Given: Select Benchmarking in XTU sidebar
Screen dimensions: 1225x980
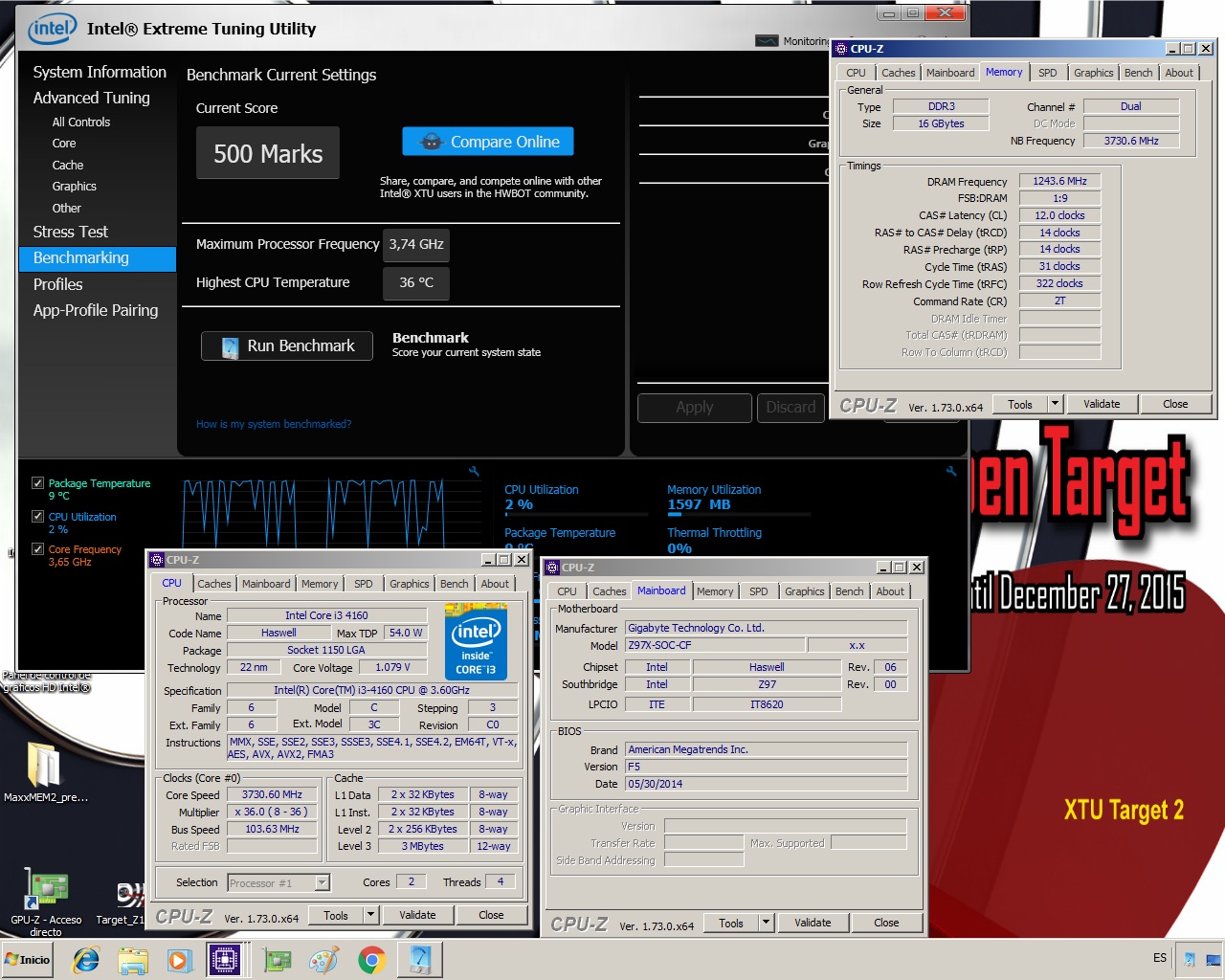Looking at the screenshot, I should point(98,258).
